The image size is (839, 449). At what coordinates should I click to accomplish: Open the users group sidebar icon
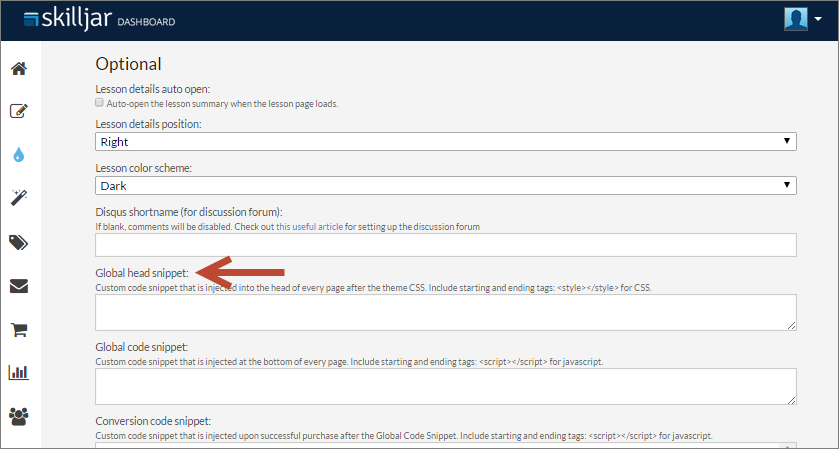coord(19,416)
